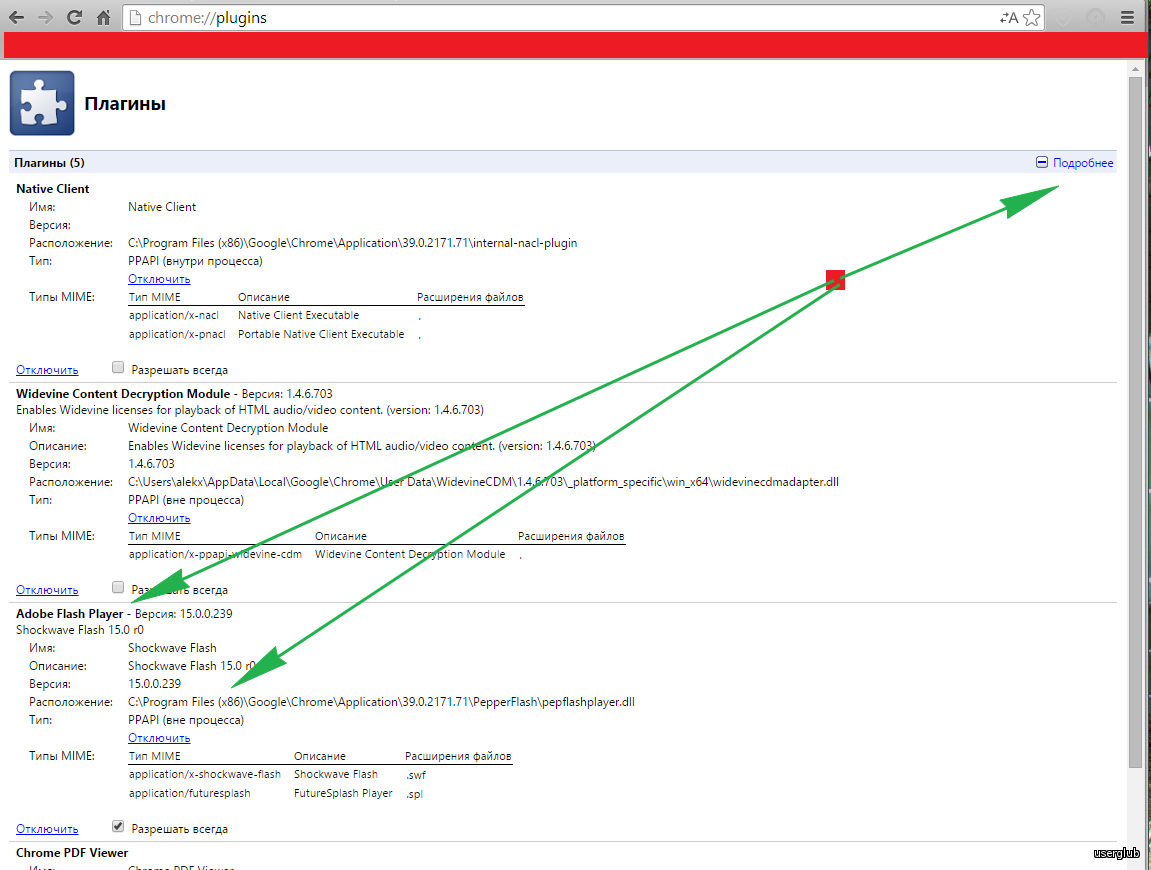The image size is (1151, 870).
Task: Click the page icon in the address bar
Action: click(135, 18)
